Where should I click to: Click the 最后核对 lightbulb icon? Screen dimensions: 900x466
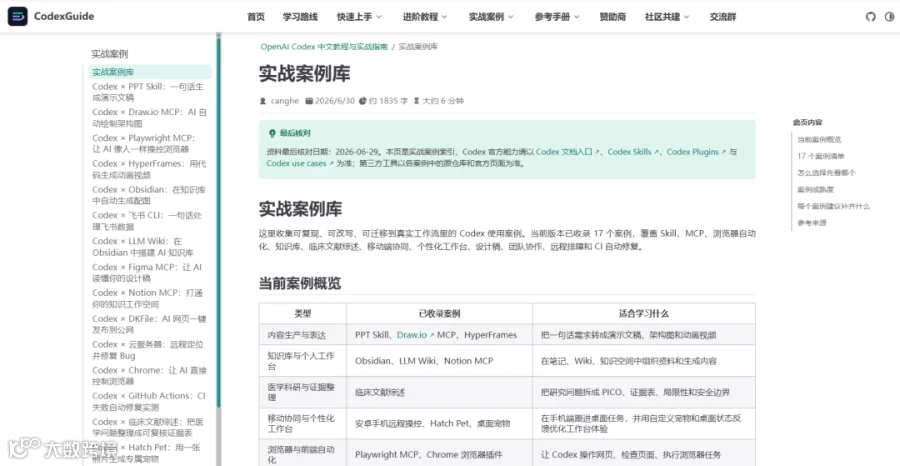pos(272,133)
